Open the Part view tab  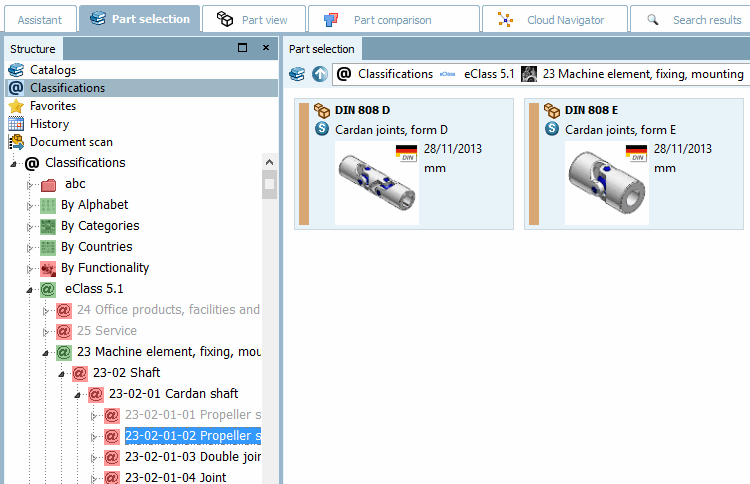click(254, 20)
